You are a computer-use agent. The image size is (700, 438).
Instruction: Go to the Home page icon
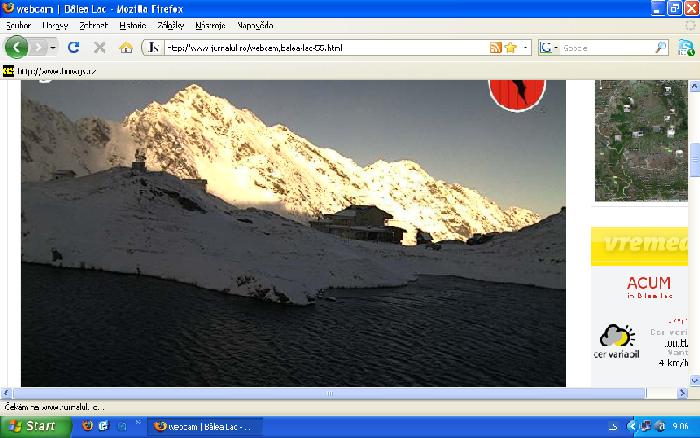click(126, 47)
